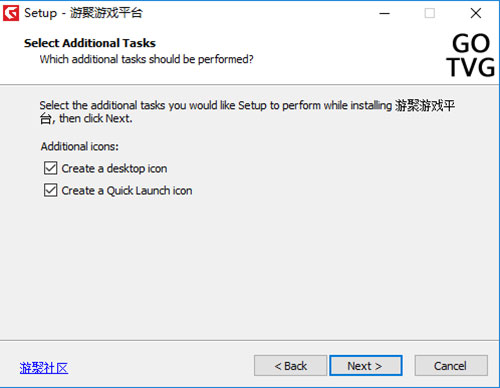Proceed with the Next > button
The height and width of the screenshot is (388, 500).
click(366, 366)
